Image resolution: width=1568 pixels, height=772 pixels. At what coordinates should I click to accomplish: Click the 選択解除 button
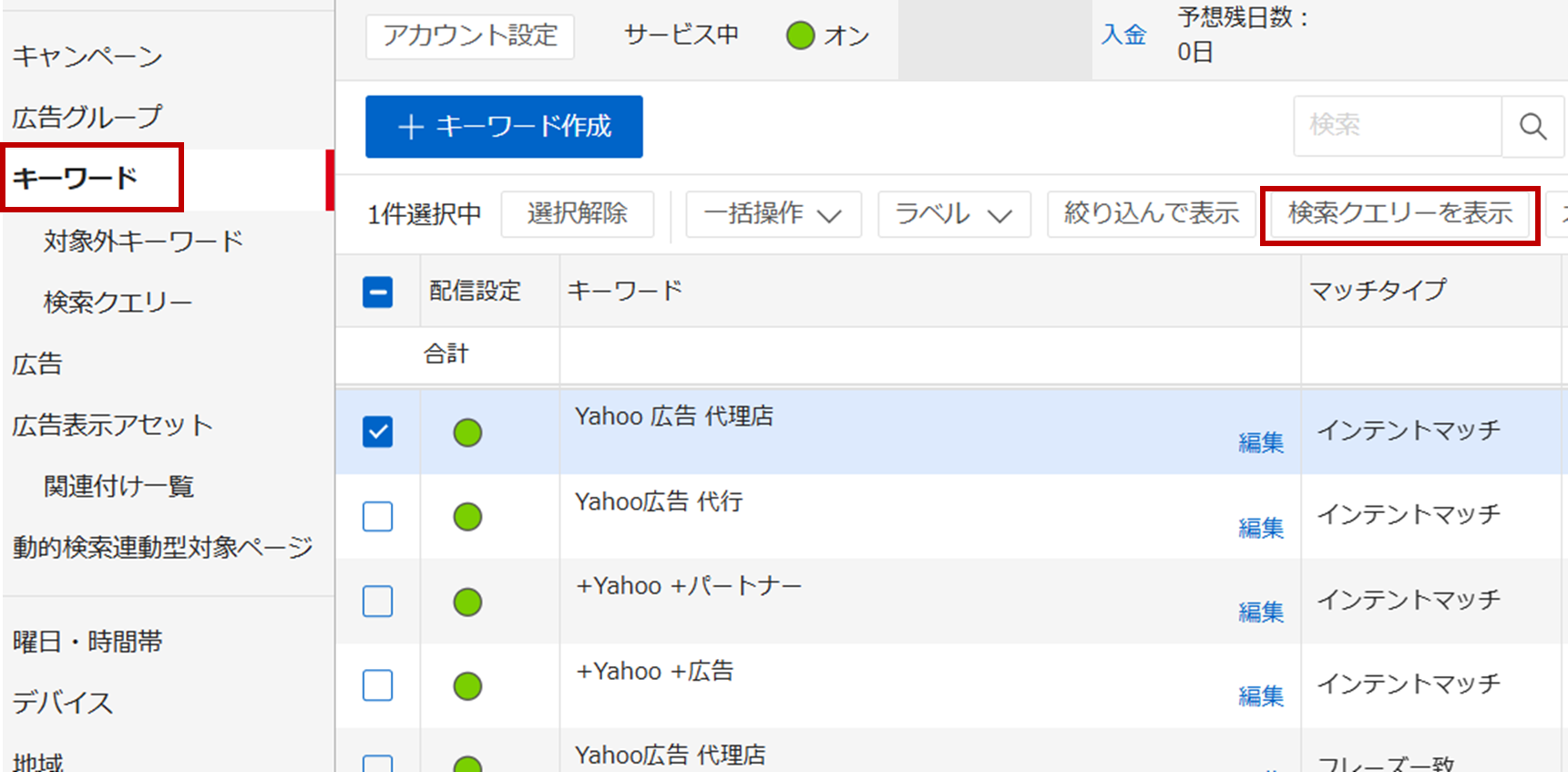click(578, 214)
